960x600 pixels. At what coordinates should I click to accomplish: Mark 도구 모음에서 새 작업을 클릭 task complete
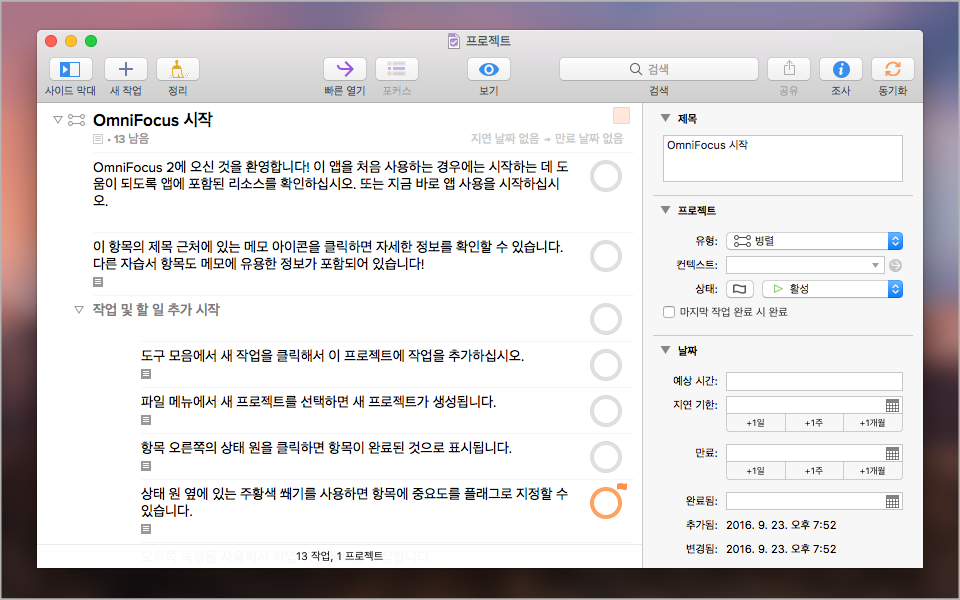pyautogui.click(x=606, y=365)
